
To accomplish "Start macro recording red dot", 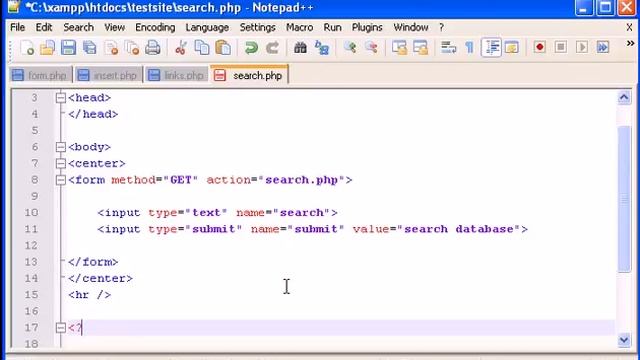I will pyautogui.click(x=540, y=47).
